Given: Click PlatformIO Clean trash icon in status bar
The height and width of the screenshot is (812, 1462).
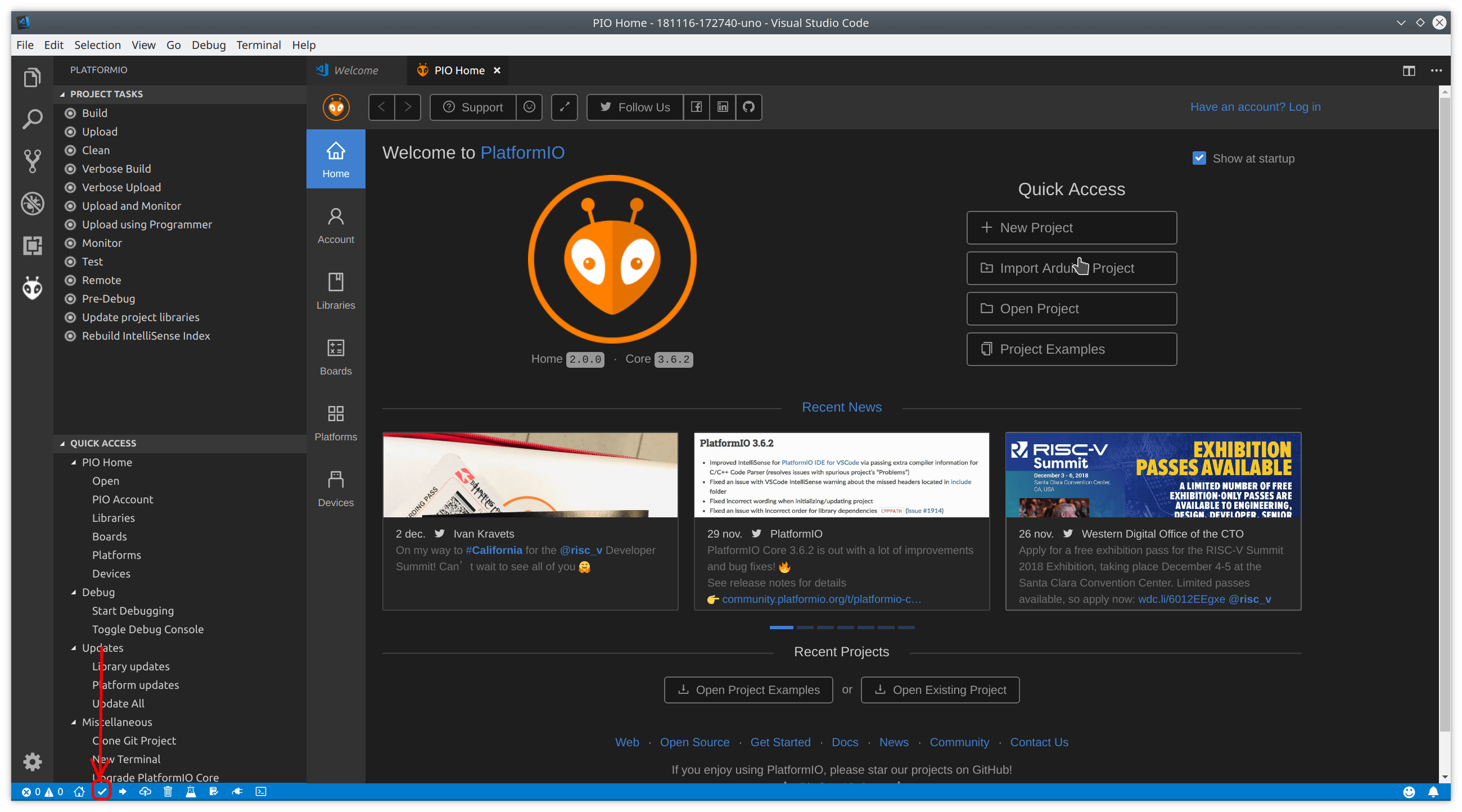Looking at the screenshot, I should (168, 792).
